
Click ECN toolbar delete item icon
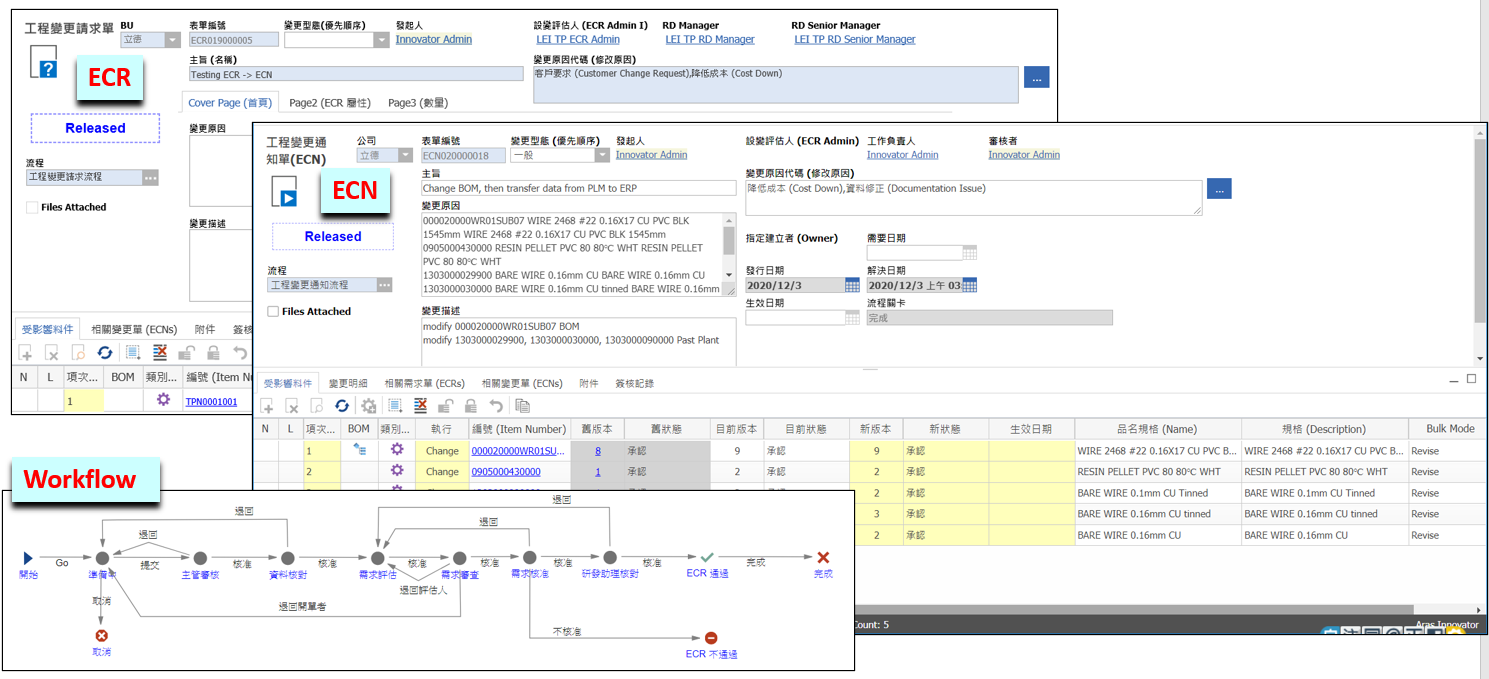(292, 406)
